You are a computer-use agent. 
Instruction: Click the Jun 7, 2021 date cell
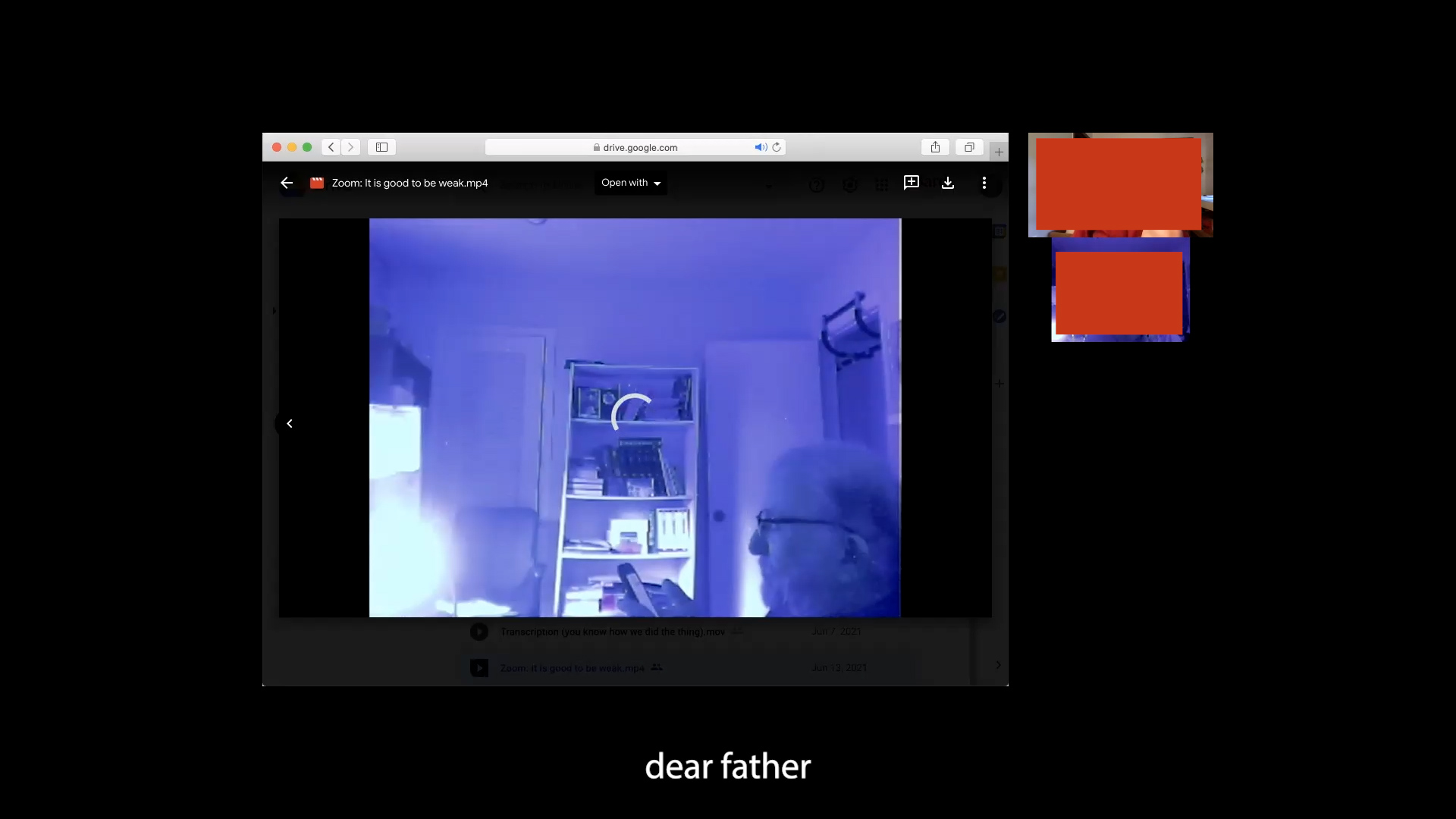(x=836, y=632)
